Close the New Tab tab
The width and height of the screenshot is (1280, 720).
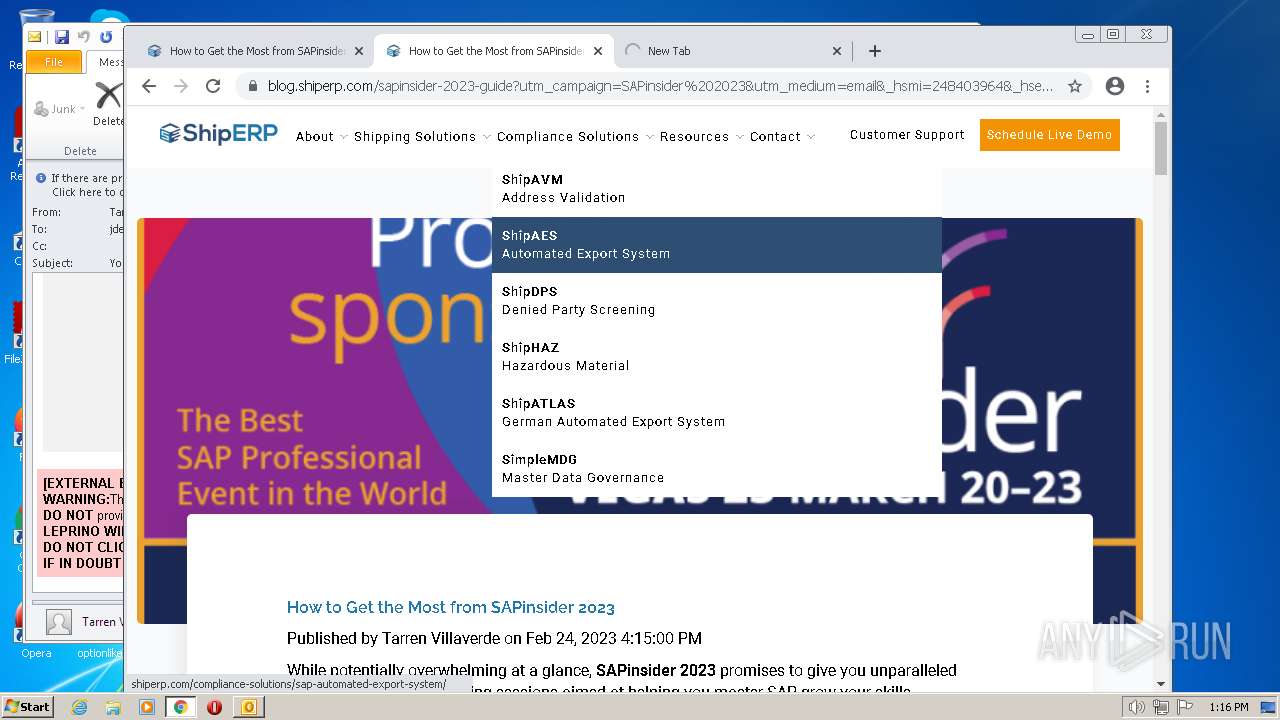pos(837,51)
